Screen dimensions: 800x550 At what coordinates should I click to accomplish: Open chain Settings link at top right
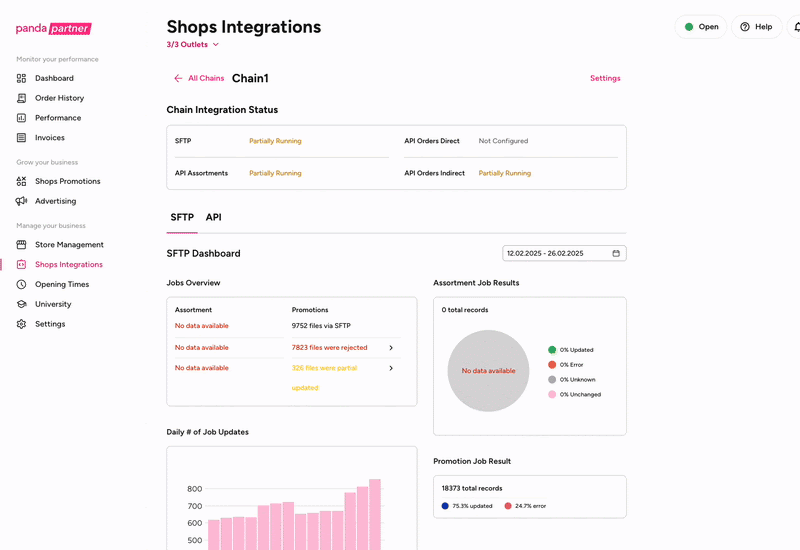pyautogui.click(x=605, y=78)
